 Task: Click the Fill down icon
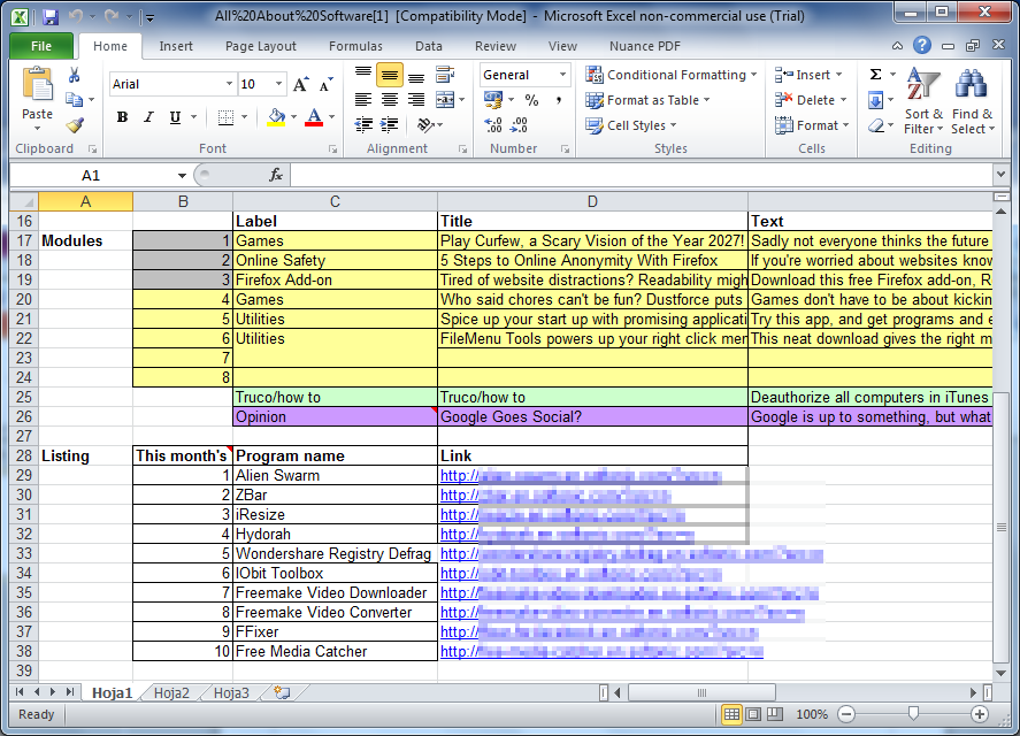point(876,100)
